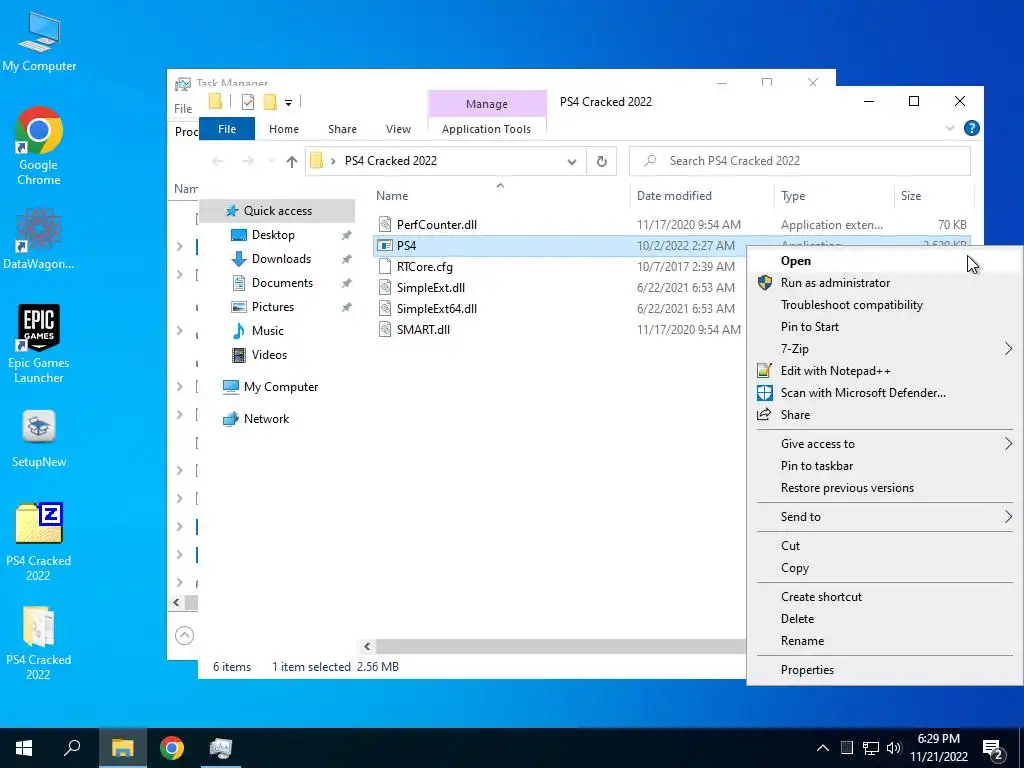This screenshot has width=1024, height=768.
Task: Click the Search PS4 Cracked 2022 box
Action: click(x=799, y=161)
